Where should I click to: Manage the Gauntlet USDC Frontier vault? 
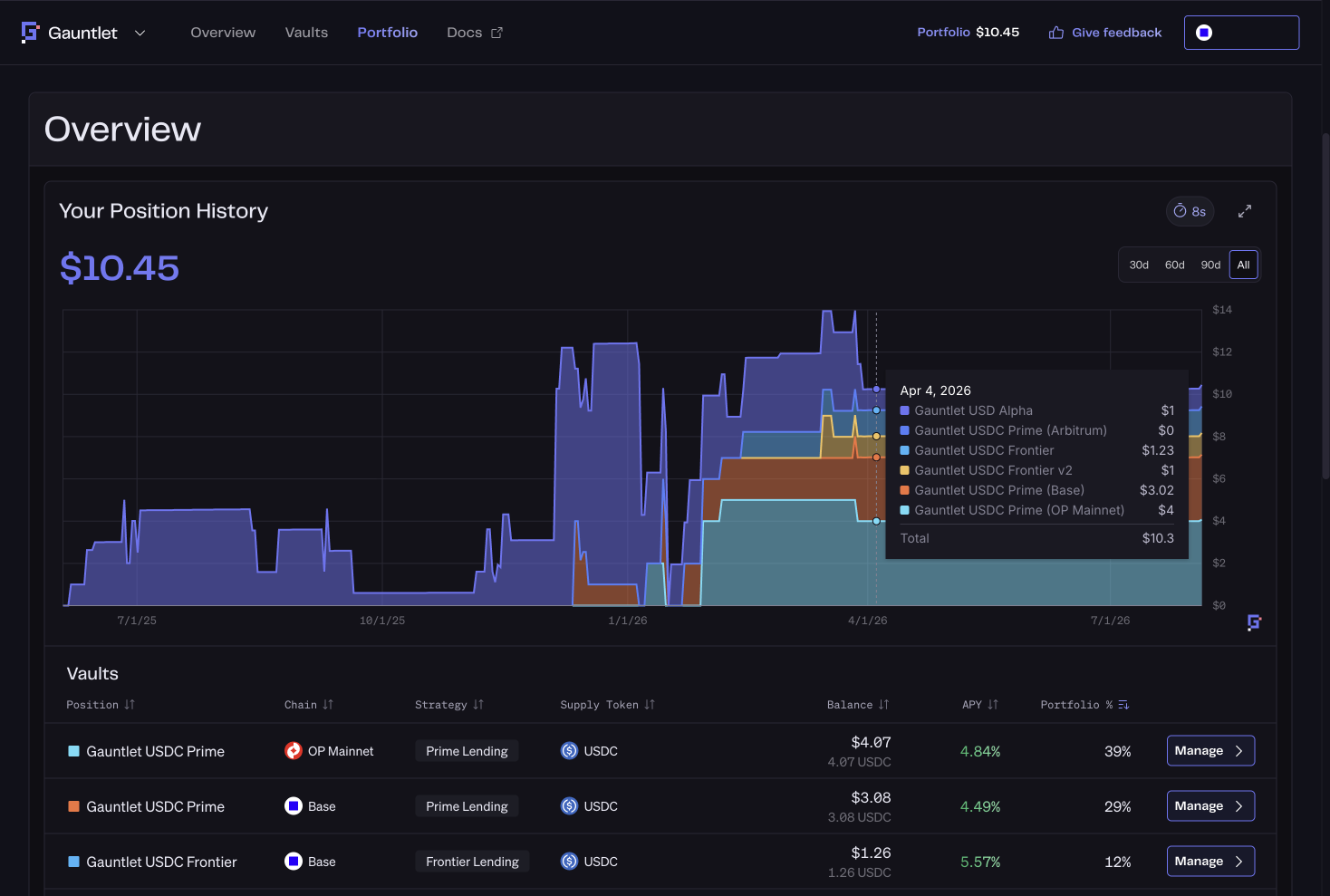click(x=1210, y=862)
